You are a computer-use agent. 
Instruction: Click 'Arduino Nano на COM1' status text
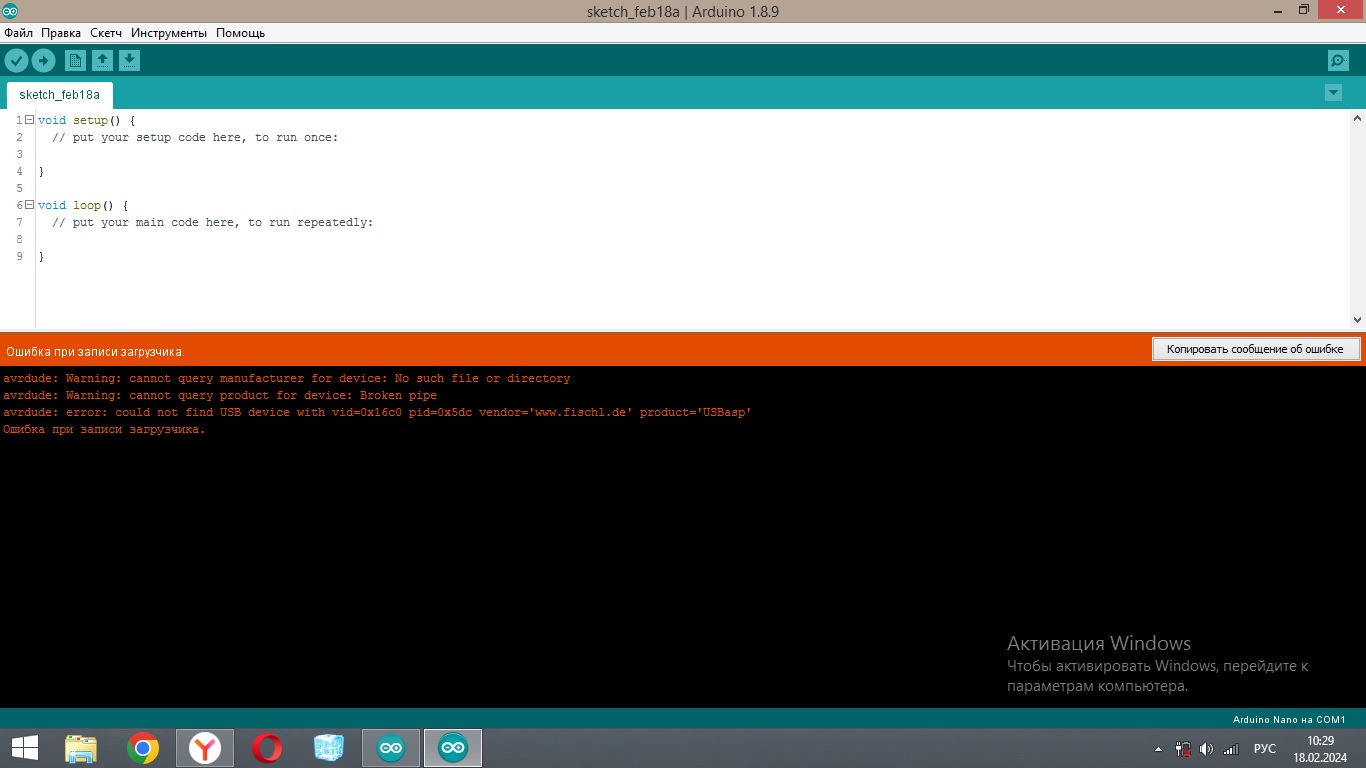1289,720
